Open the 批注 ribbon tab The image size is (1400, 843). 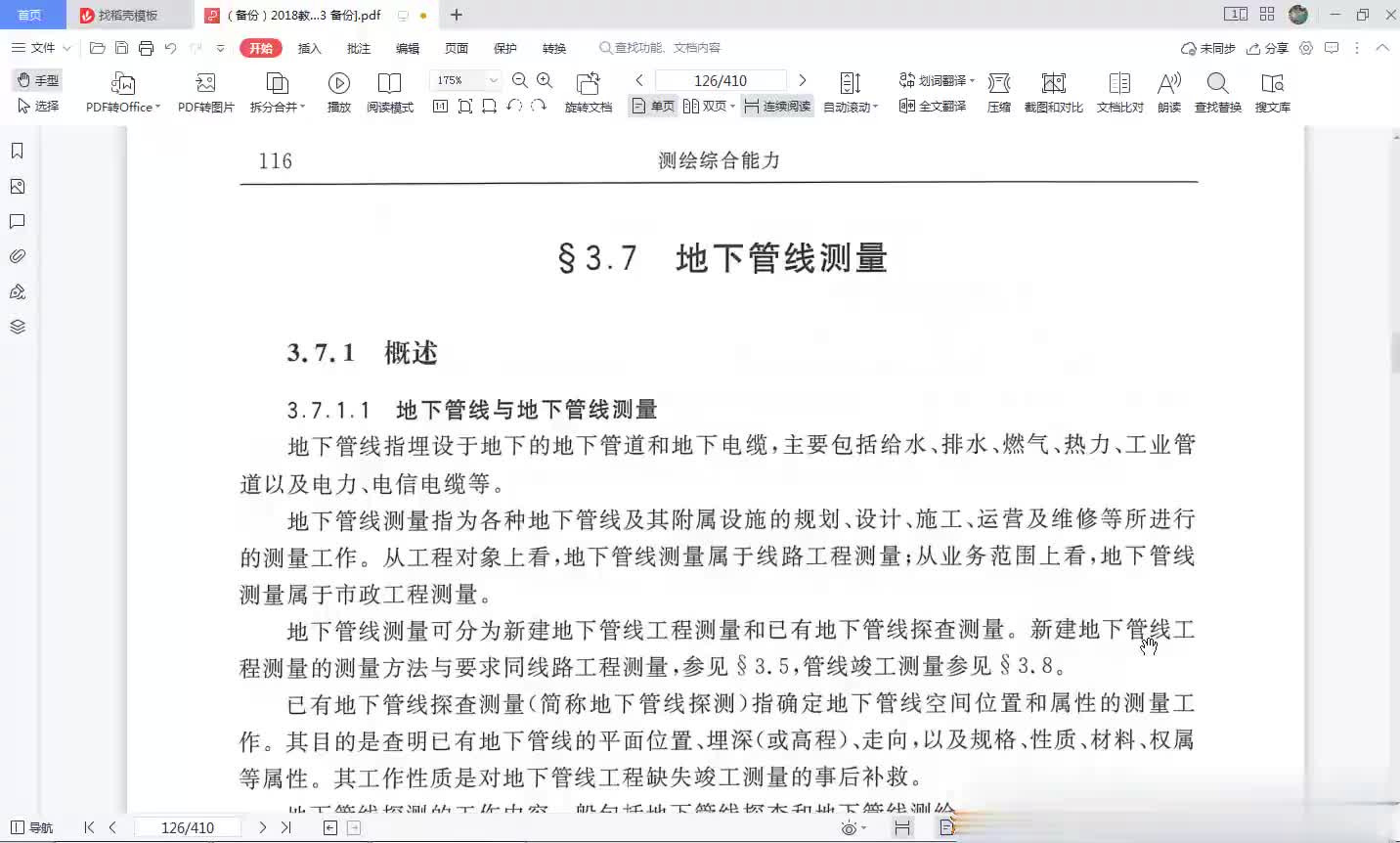point(359,48)
